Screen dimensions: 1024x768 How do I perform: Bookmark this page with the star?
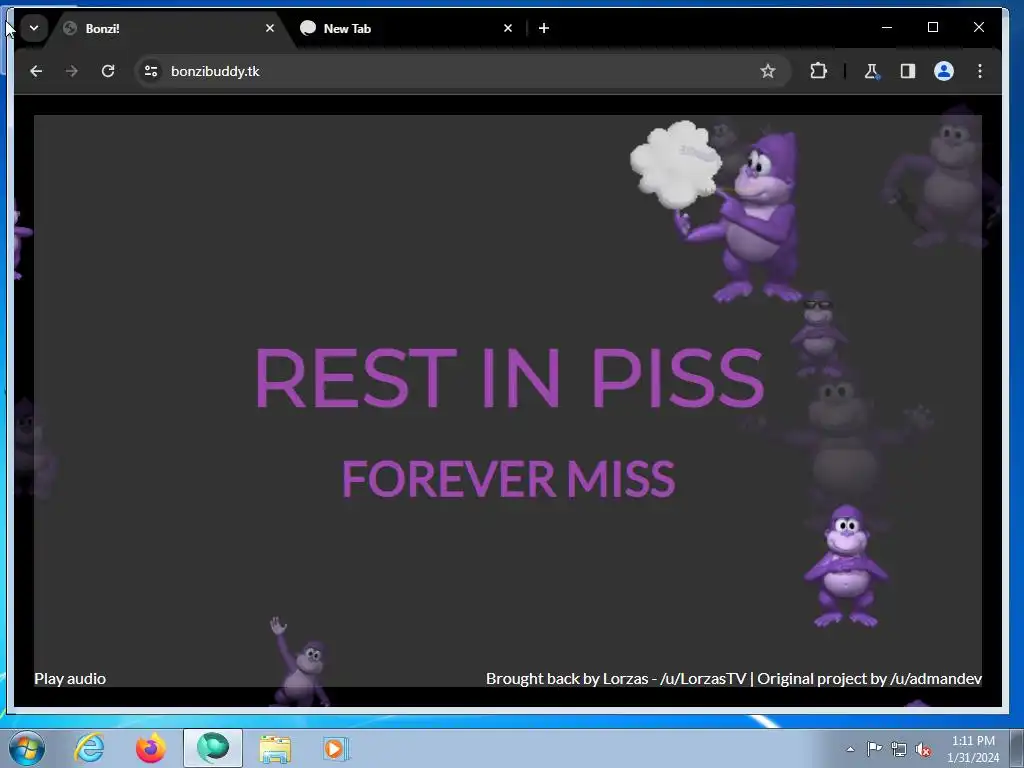click(x=767, y=71)
